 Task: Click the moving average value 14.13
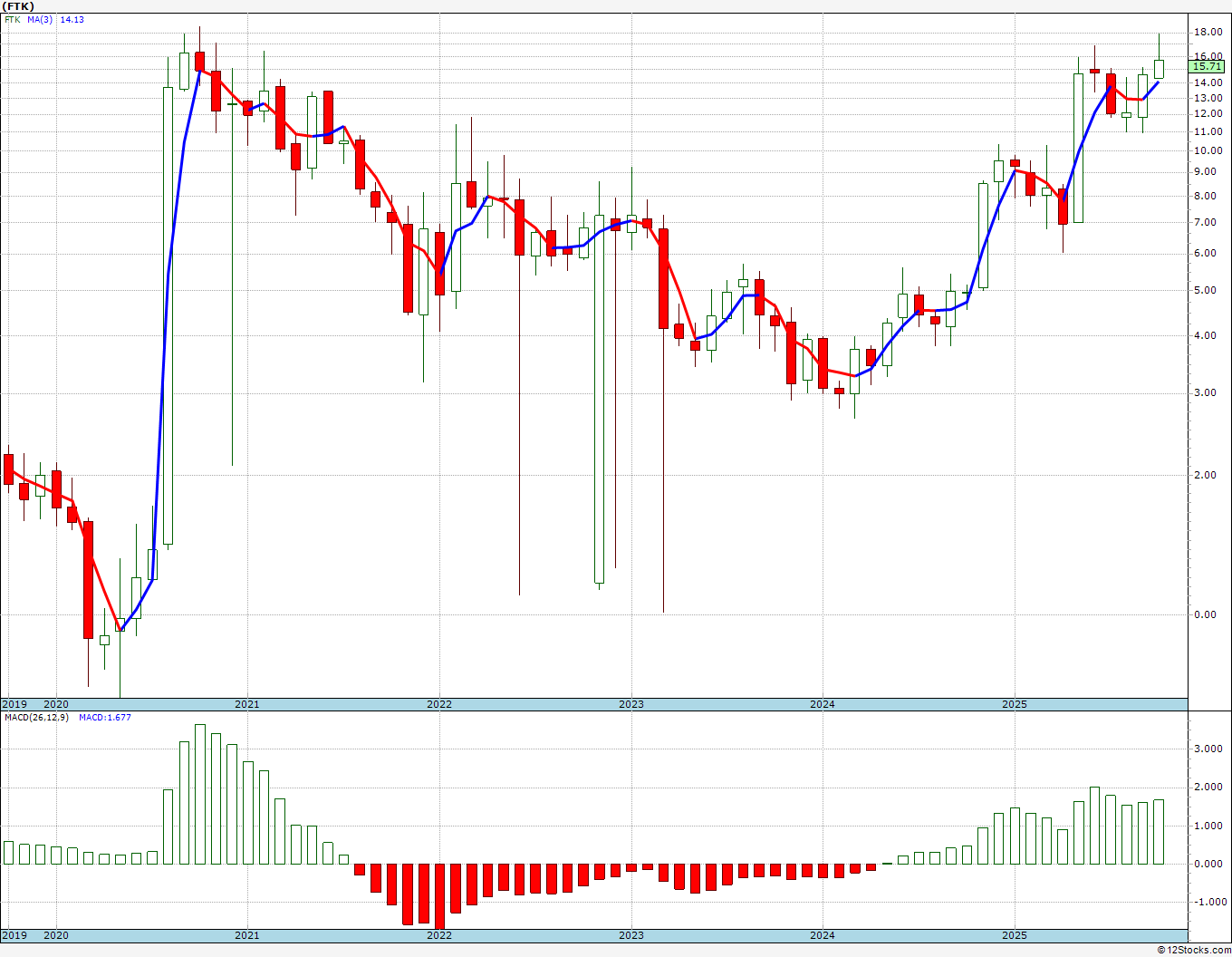72,19
